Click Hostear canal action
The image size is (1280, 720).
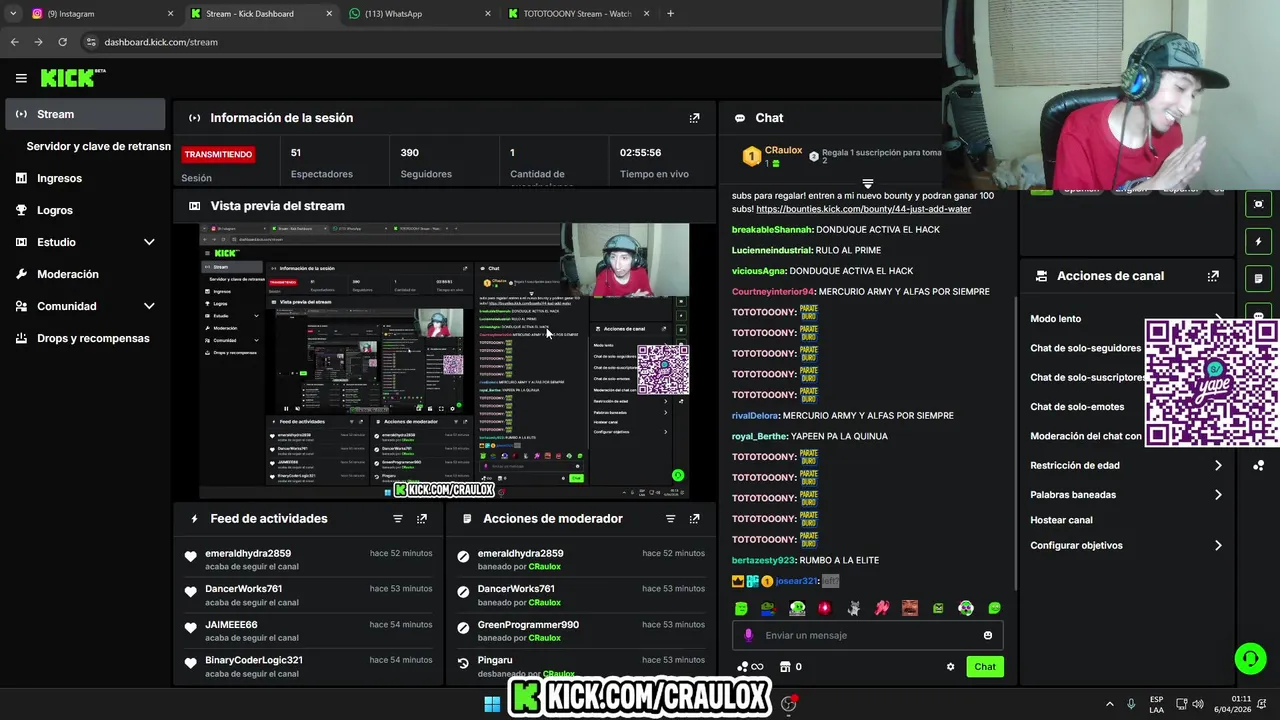tap(1061, 520)
